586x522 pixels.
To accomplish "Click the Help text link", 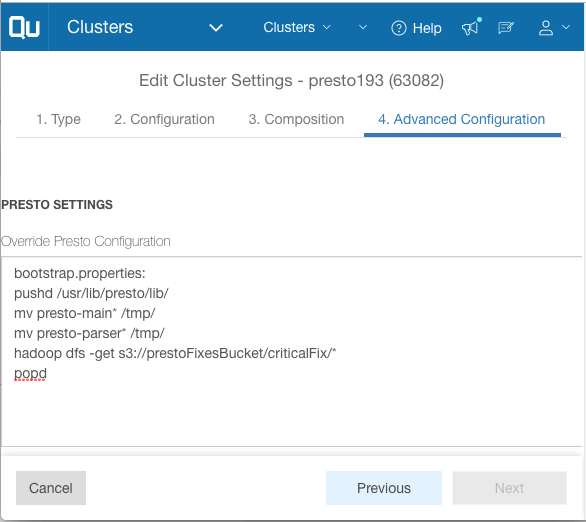I will pyautogui.click(x=427, y=28).
